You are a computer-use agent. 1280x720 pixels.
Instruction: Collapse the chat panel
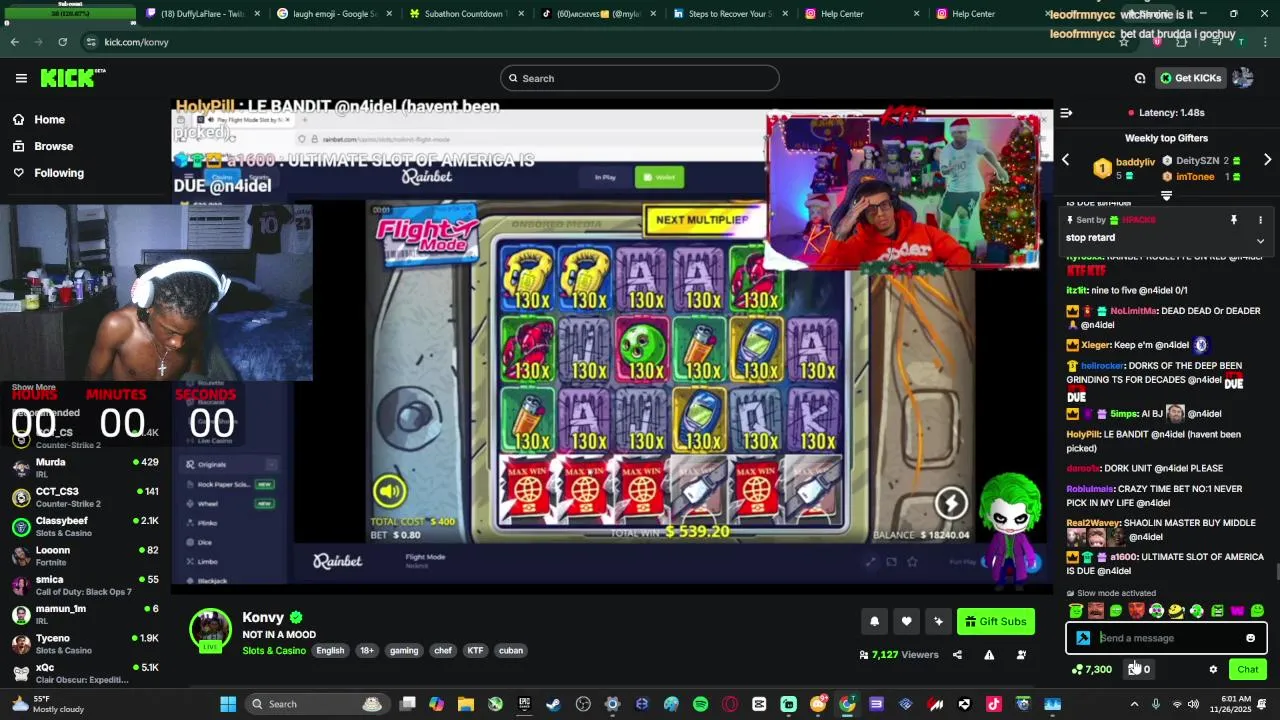[1066, 113]
